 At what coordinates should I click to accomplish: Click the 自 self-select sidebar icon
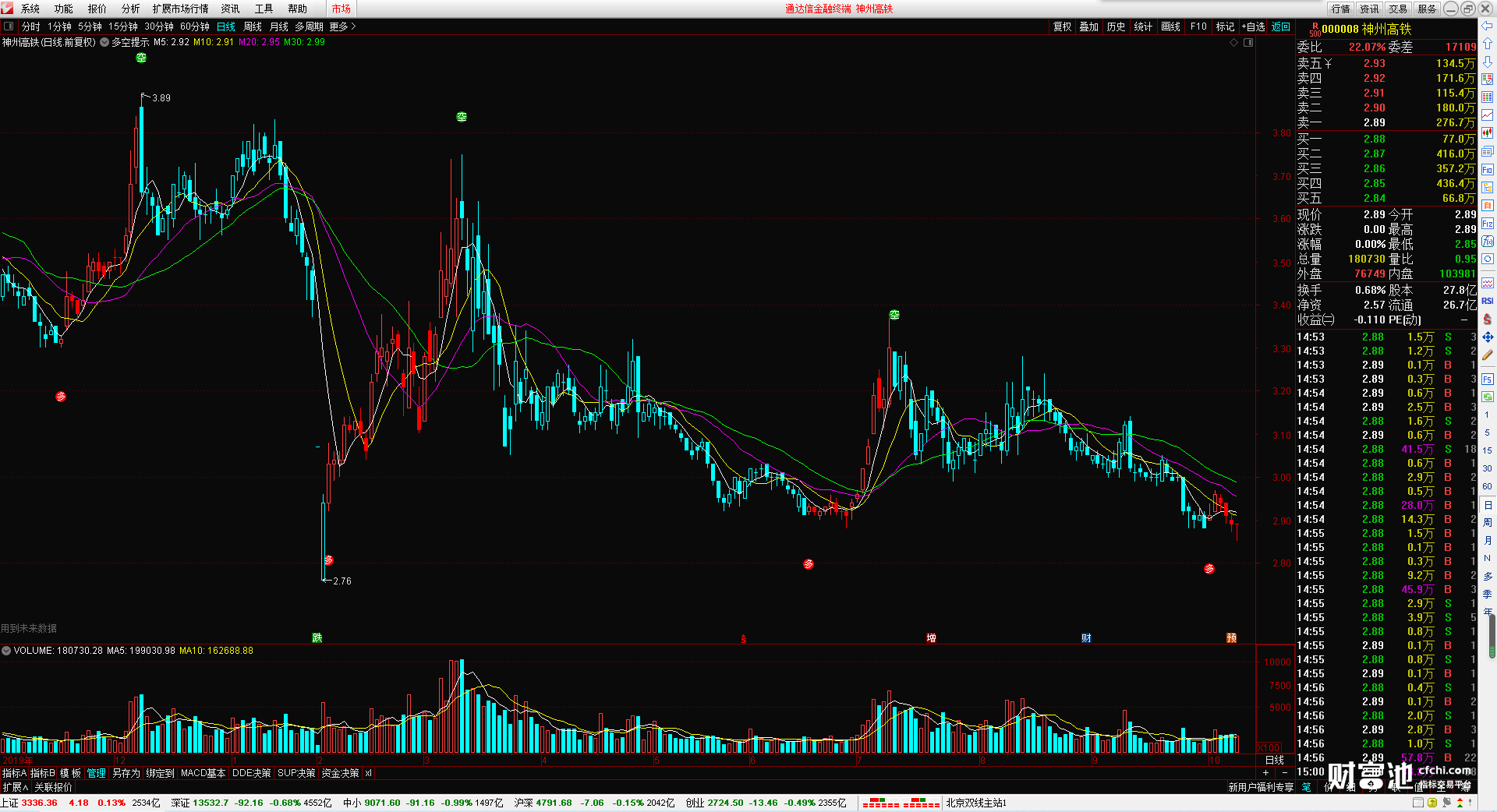point(1488,205)
